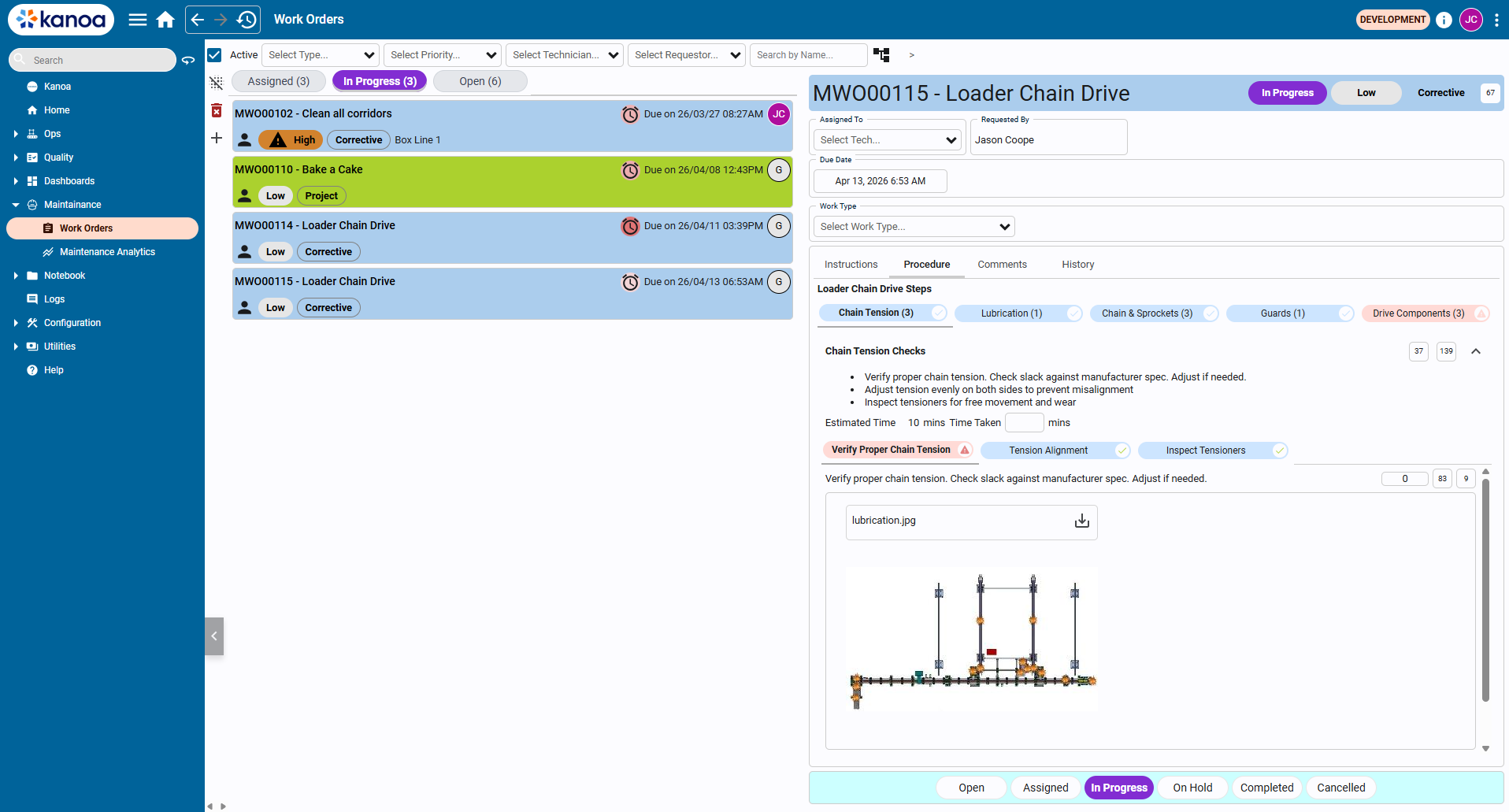Collapse the Chain Tension Checks section

tap(1475, 351)
